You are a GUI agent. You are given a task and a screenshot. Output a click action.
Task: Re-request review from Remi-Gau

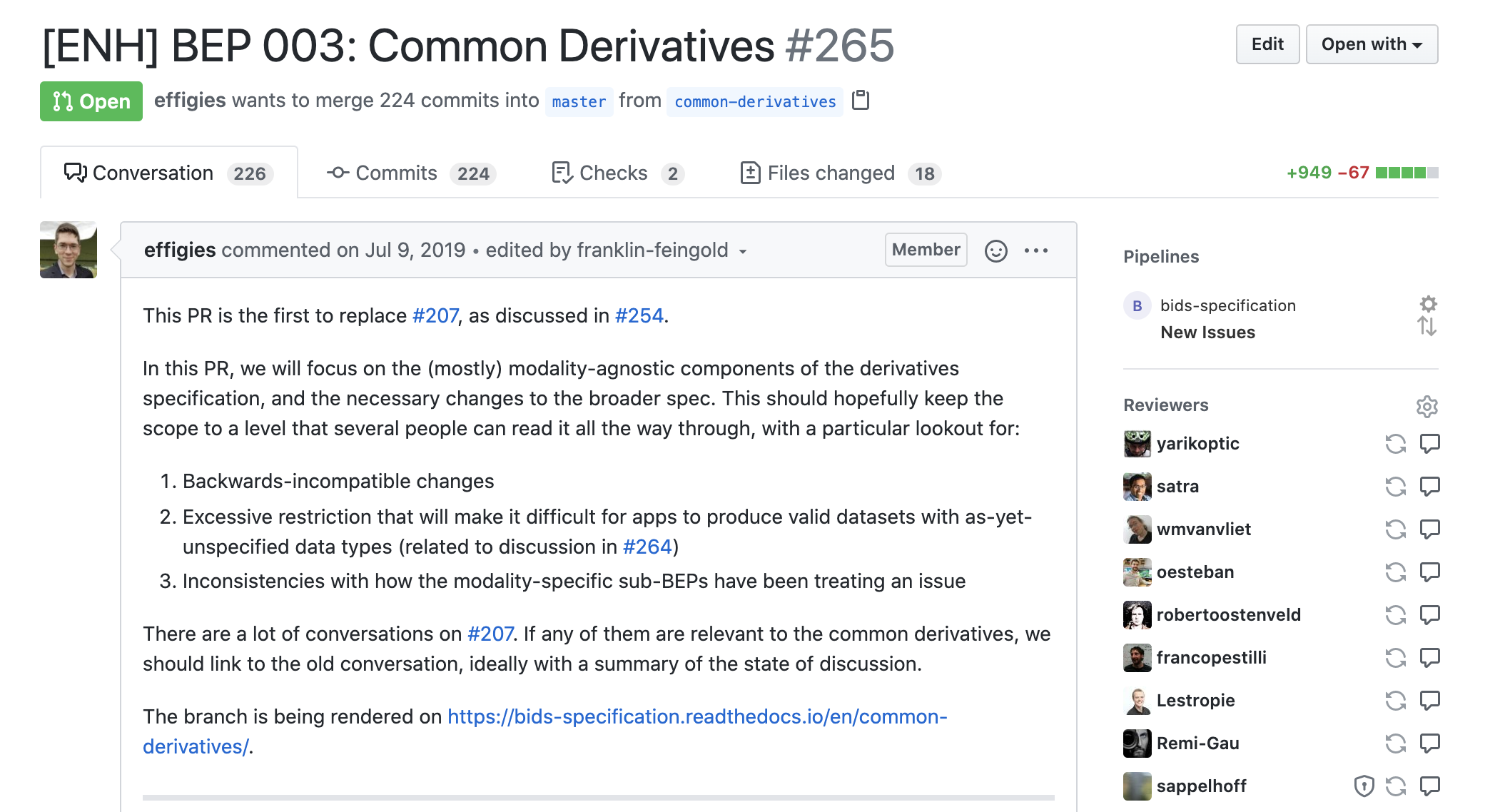(1395, 744)
